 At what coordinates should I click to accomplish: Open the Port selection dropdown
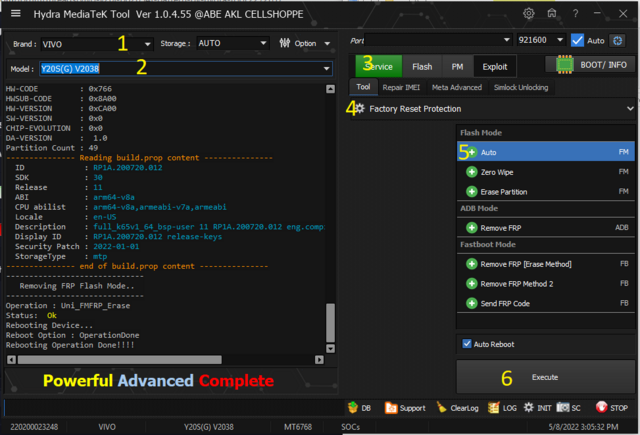point(438,40)
